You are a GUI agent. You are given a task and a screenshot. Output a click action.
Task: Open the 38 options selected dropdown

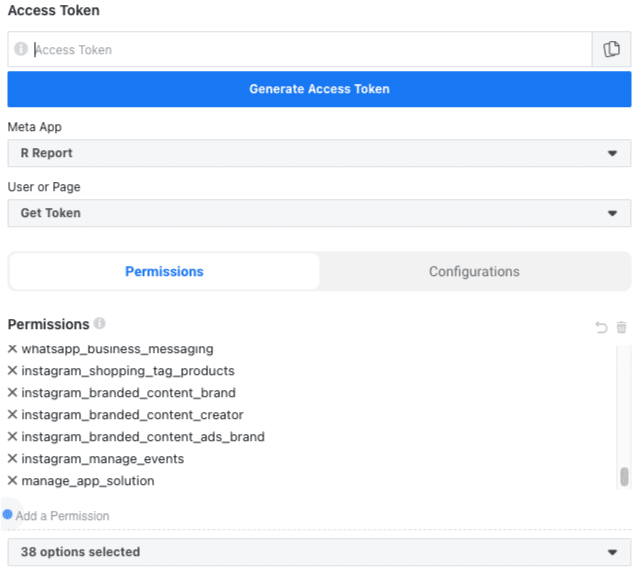click(319, 552)
